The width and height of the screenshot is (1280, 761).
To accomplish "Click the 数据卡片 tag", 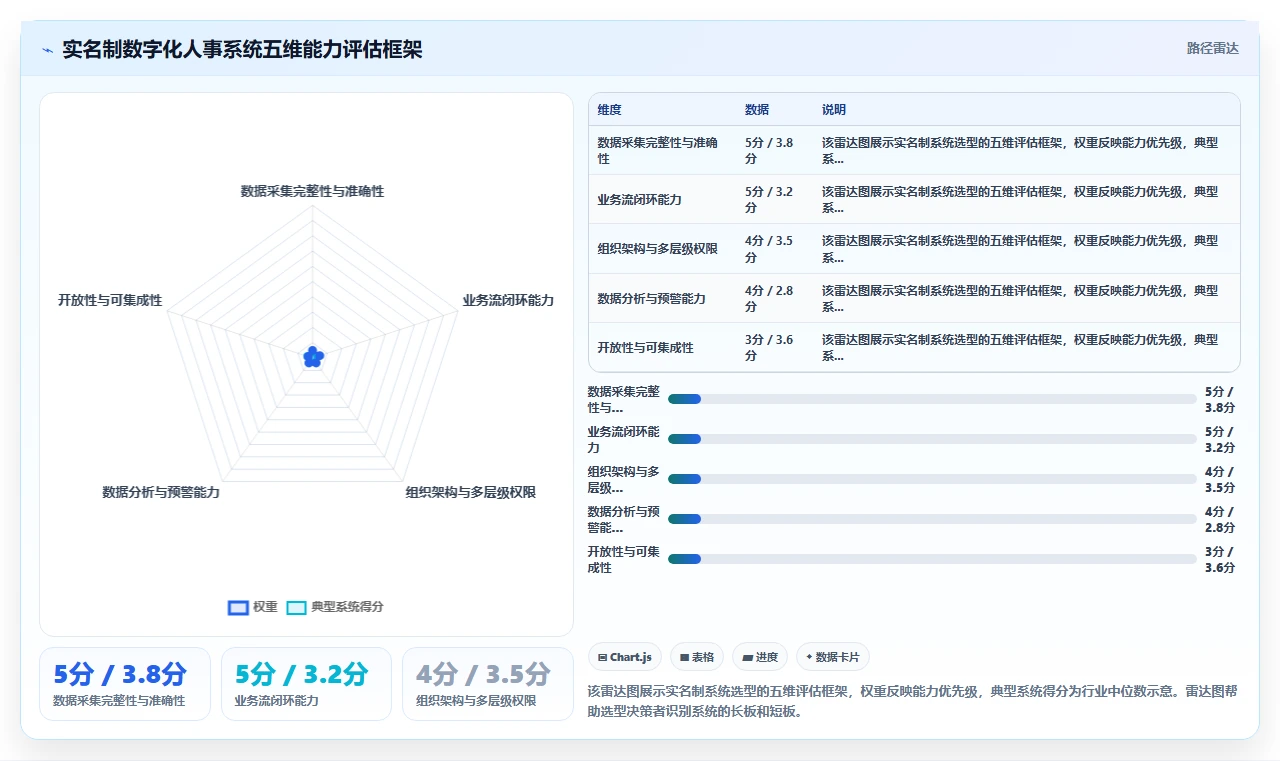I will tap(833, 657).
